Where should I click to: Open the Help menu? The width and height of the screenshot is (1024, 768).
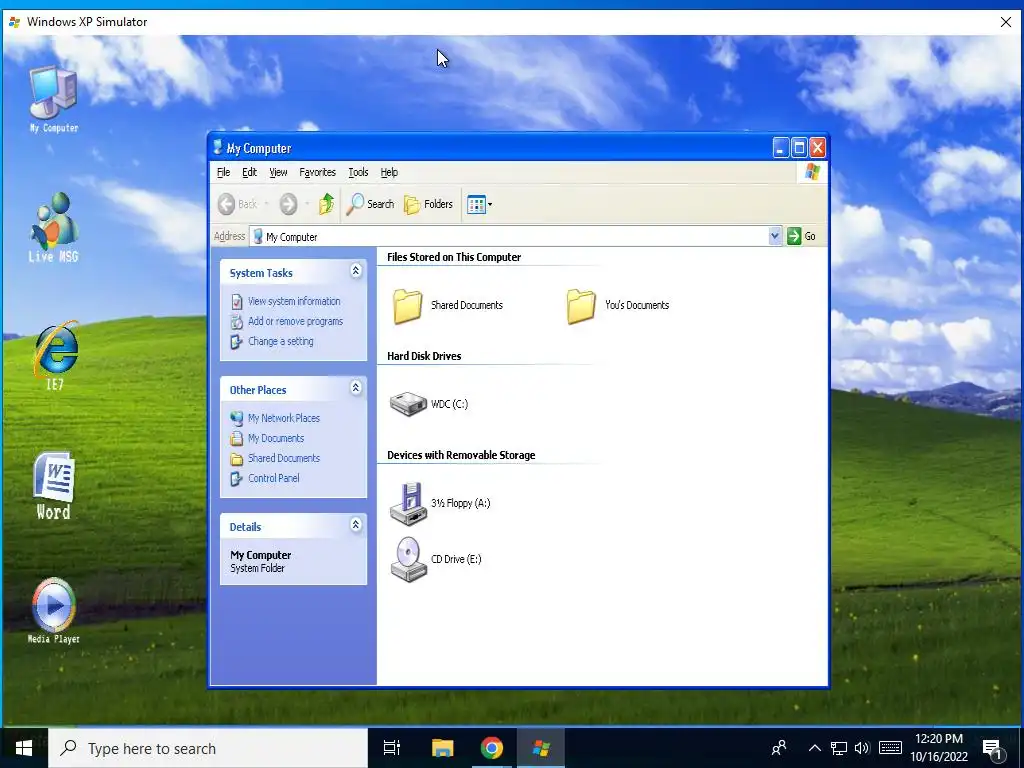[389, 172]
